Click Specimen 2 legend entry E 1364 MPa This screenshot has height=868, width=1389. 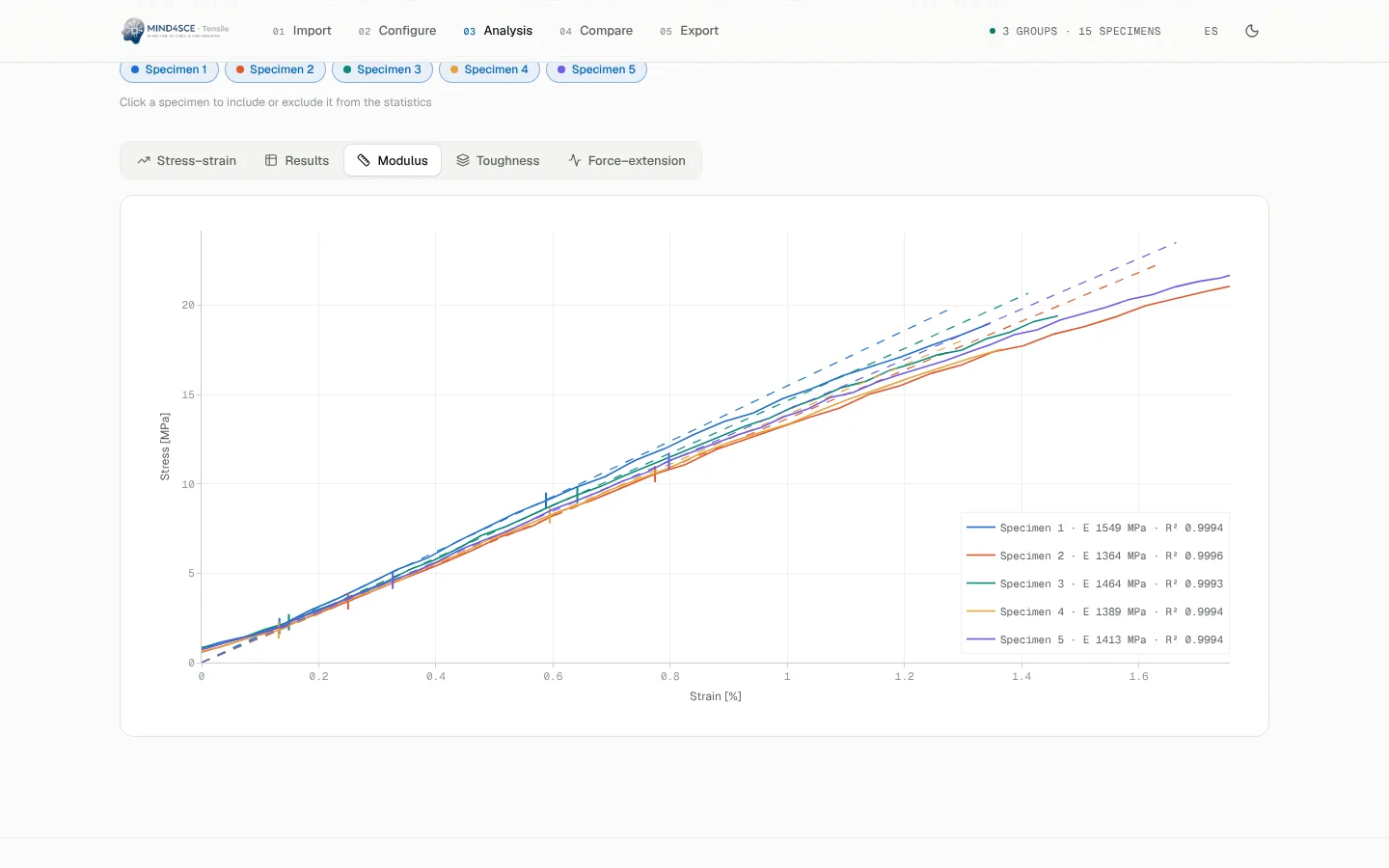(1095, 556)
